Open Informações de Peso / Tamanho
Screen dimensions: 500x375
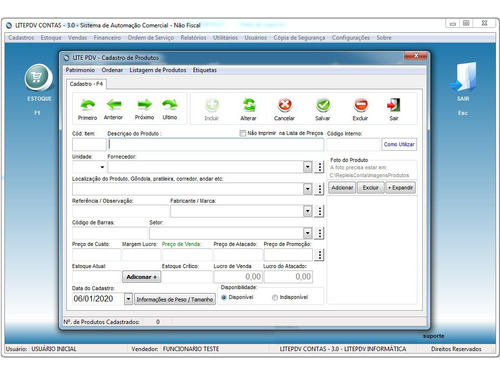click(x=175, y=299)
